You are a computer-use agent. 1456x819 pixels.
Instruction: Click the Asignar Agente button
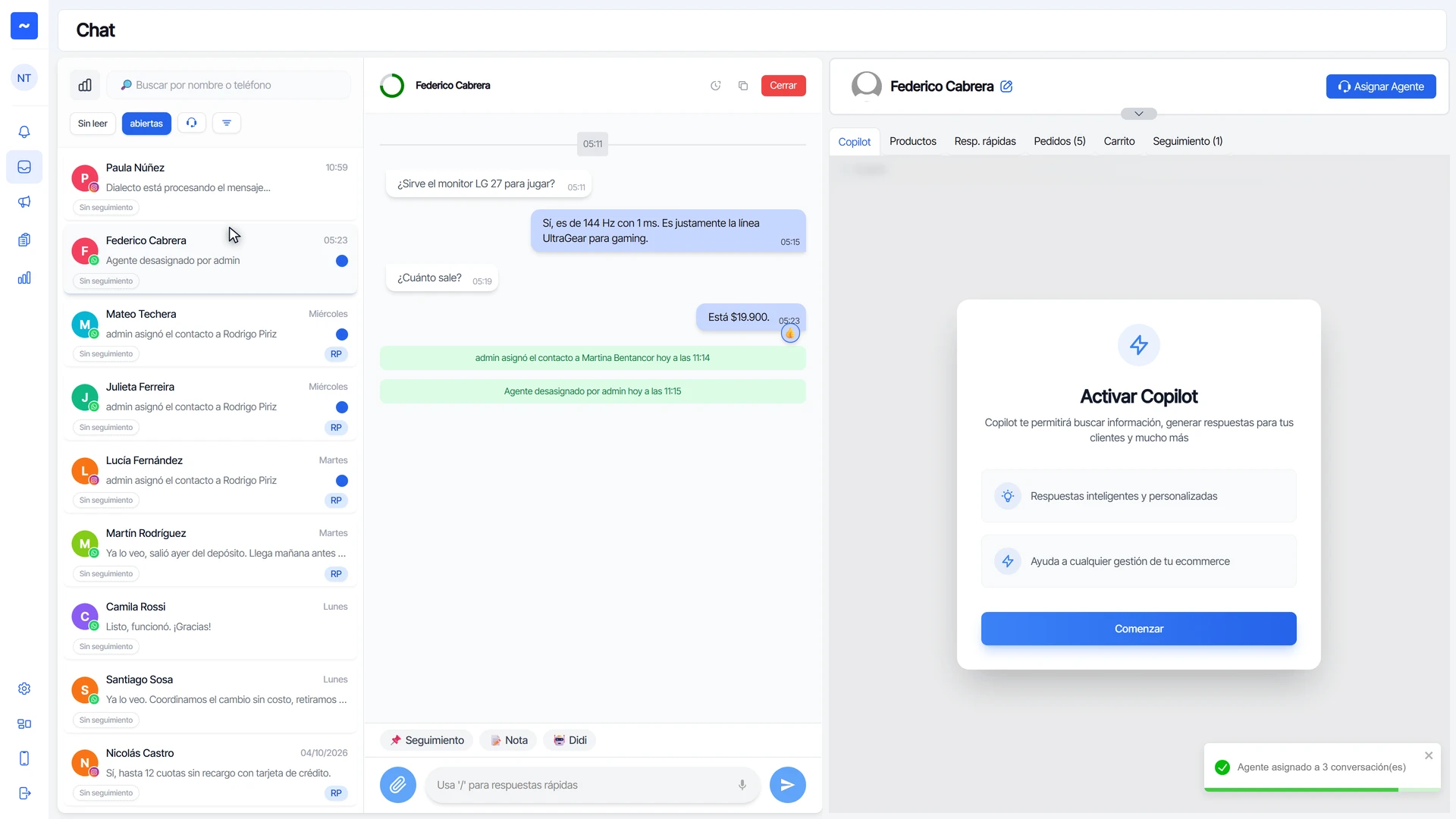[x=1381, y=86]
